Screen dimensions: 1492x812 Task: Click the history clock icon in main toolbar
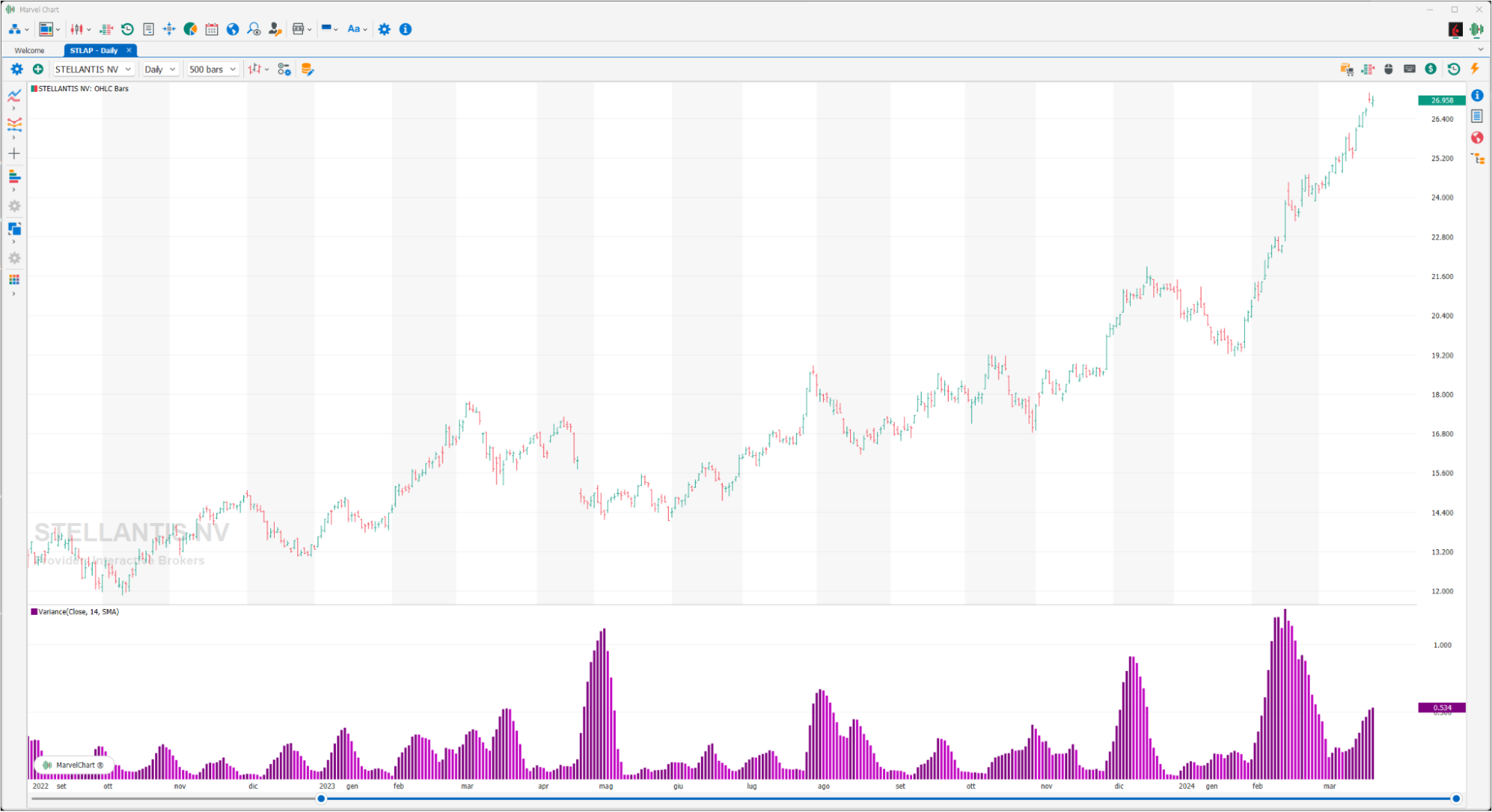pyautogui.click(x=128, y=29)
